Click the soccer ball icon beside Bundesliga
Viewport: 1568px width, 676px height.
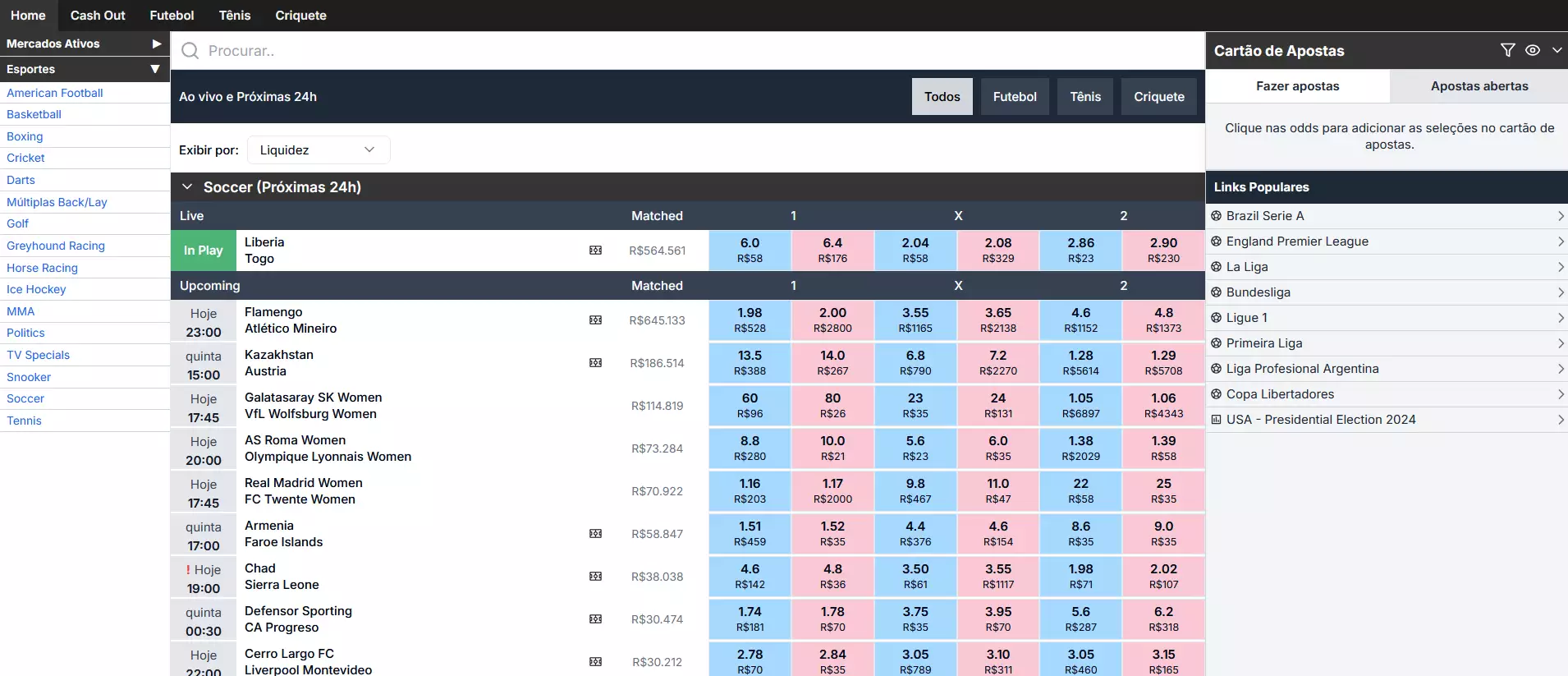click(1217, 292)
